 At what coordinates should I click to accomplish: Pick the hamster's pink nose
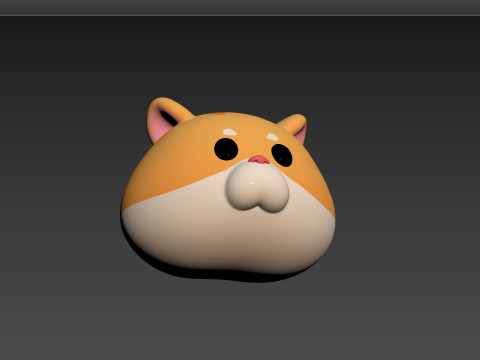click(259, 160)
